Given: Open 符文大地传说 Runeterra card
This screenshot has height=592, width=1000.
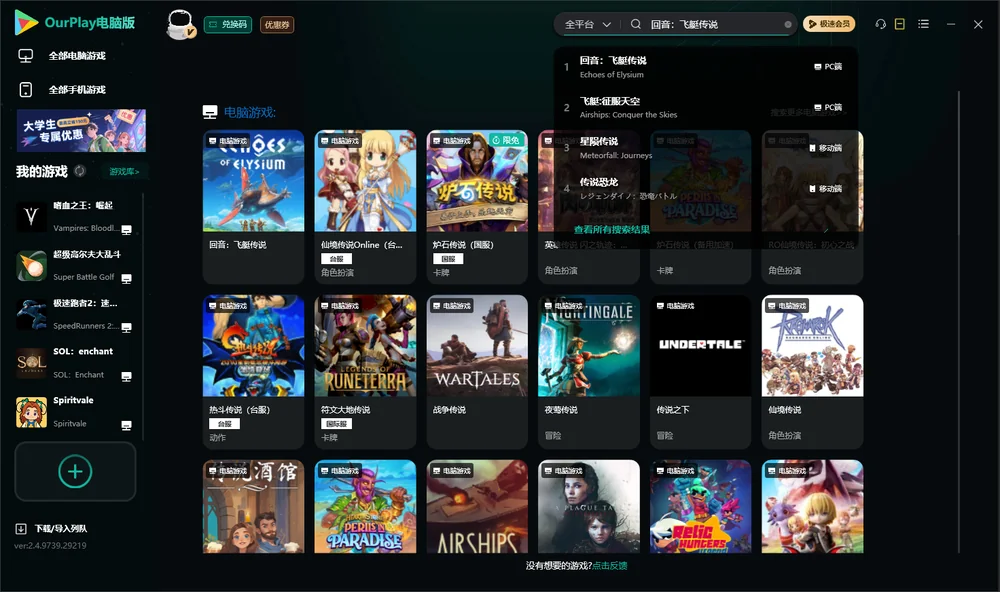Looking at the screenshot, I should (365, 372).
